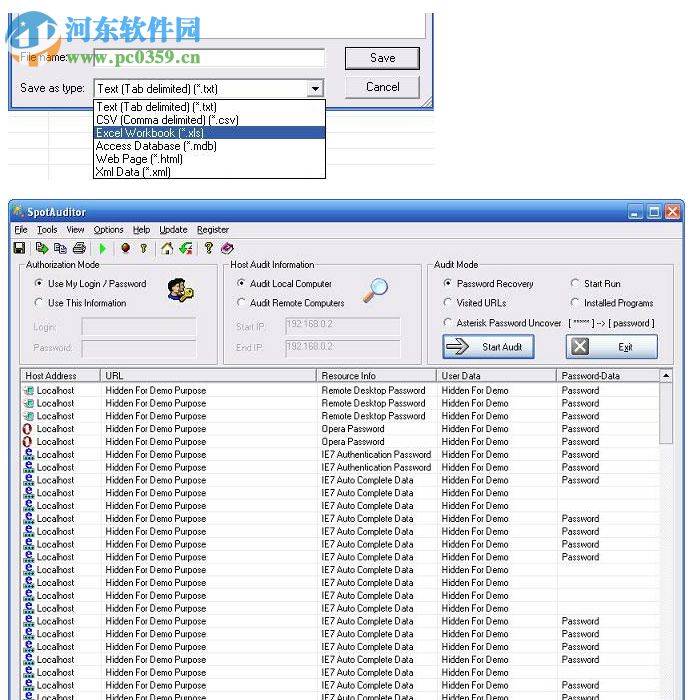Click the Exit button
688x700 pixels.
coord(612,346)
